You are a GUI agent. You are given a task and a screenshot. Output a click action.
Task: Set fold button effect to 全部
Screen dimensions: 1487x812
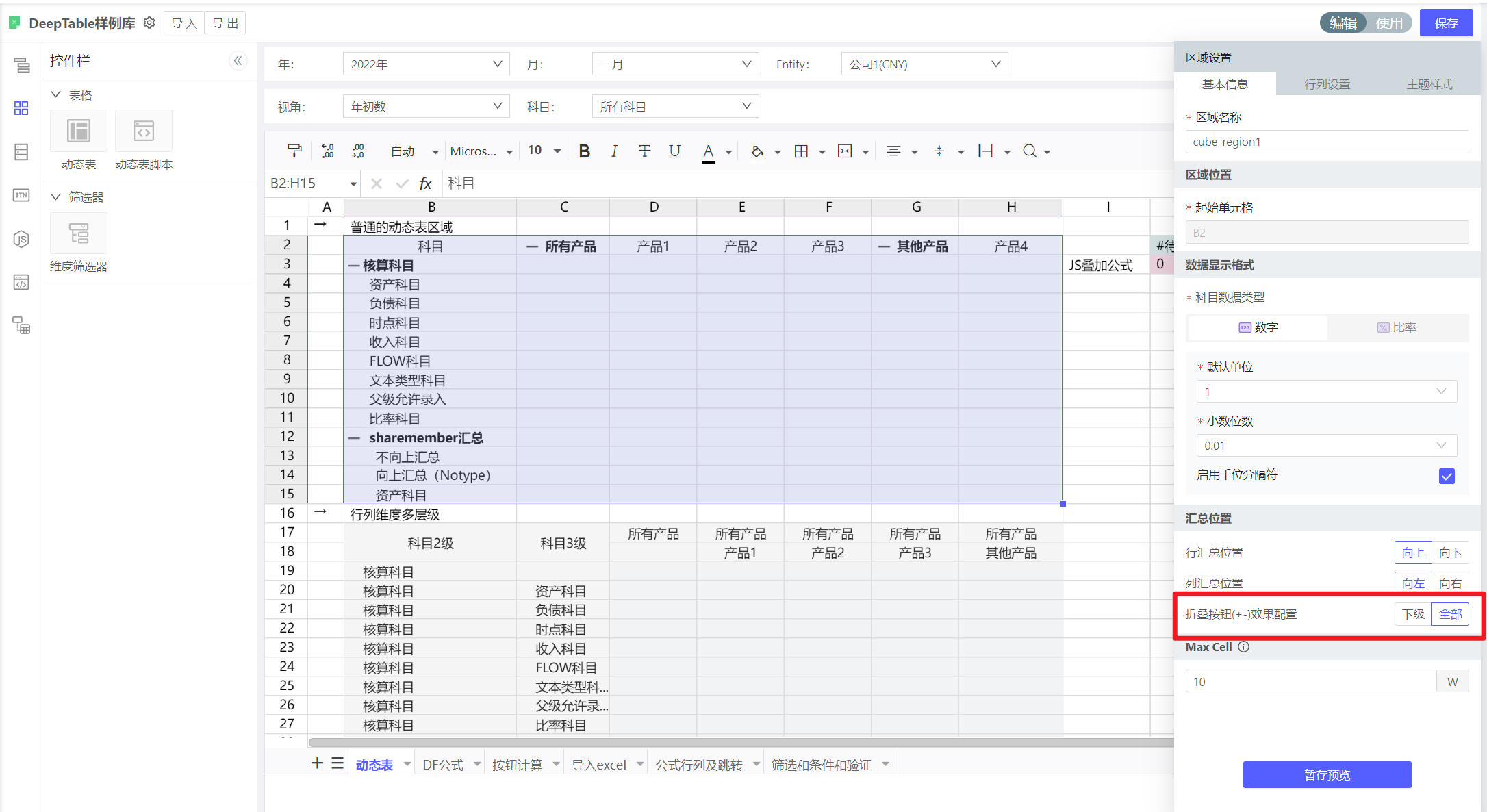point(1450,614)
